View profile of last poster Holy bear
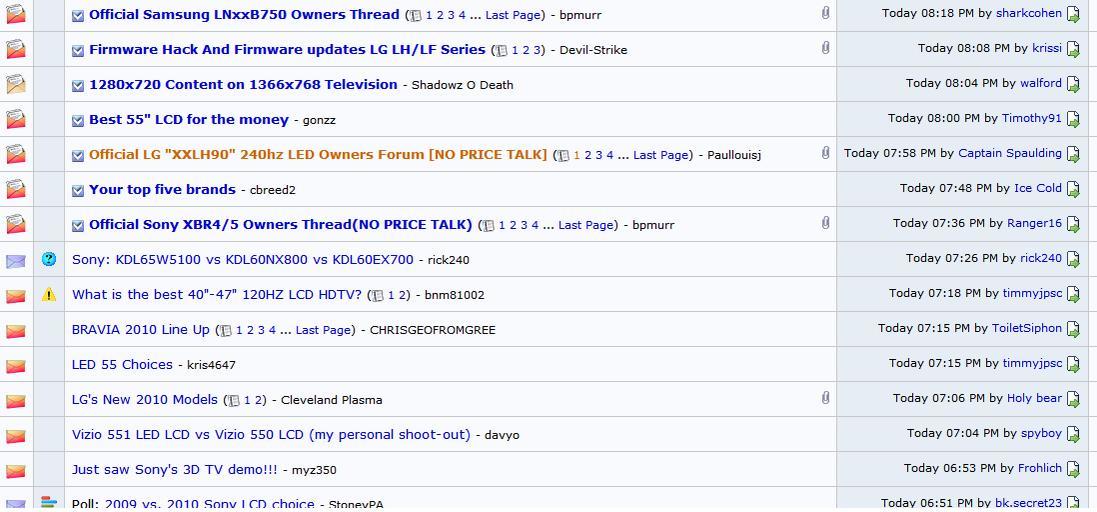This screenshot has width=1097, height=512. click(1035, 398)
